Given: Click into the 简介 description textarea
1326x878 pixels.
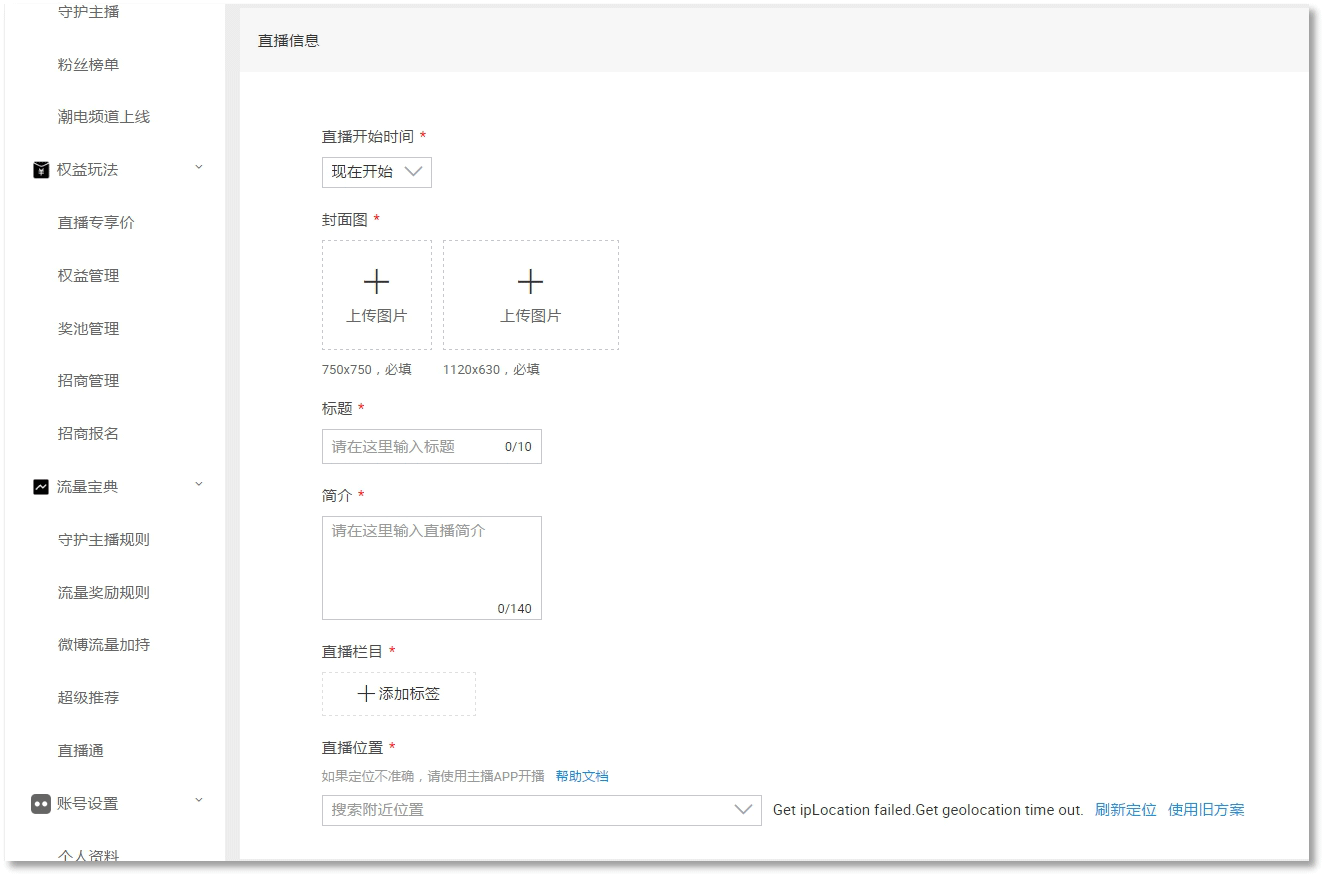Looking at the screenshot, I should (x=431, y=567).
